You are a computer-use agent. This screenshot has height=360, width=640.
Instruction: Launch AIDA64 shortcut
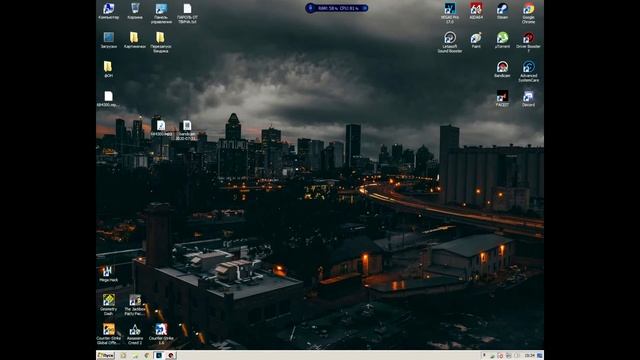click(476, 11)
